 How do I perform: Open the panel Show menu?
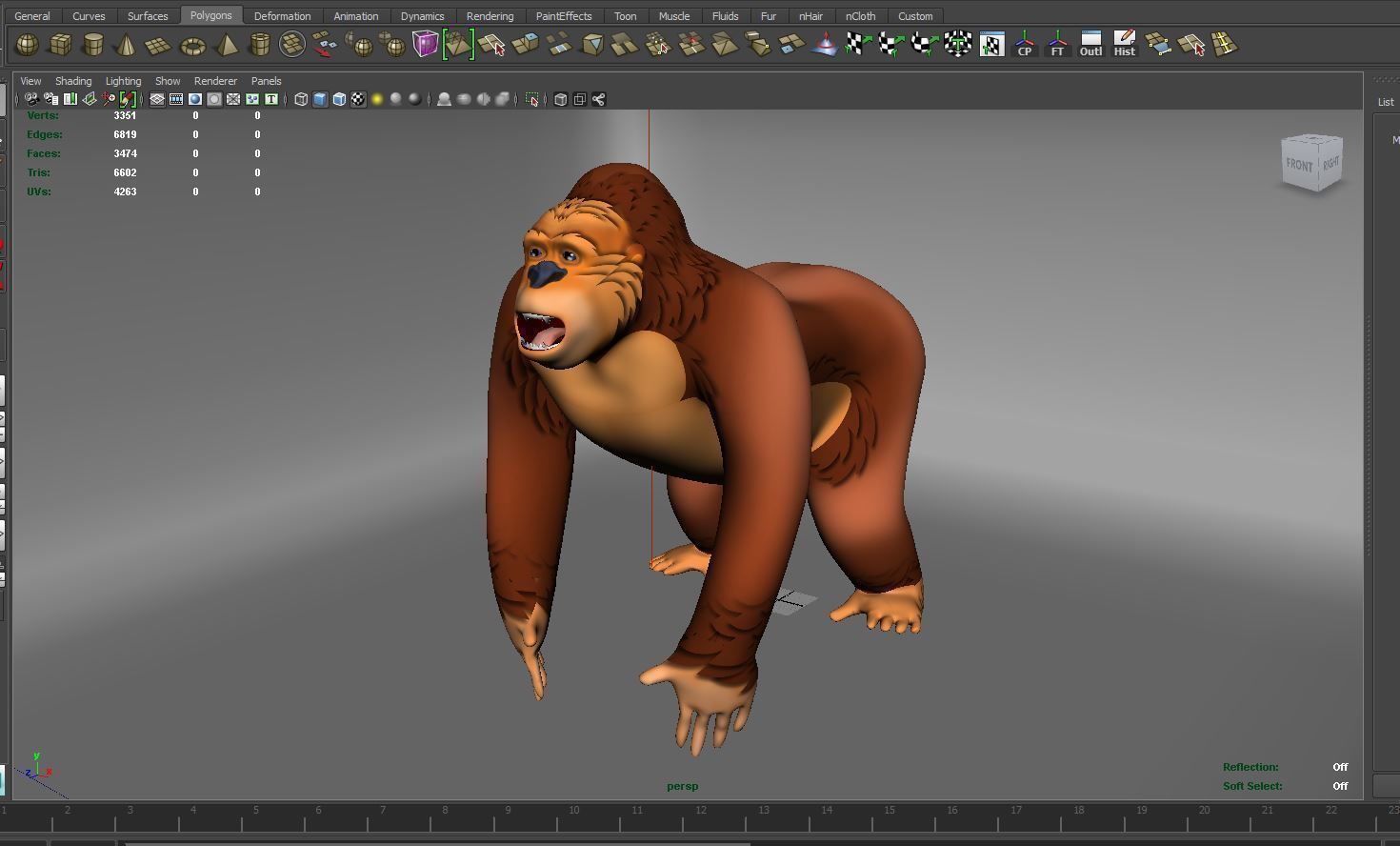pos(168,81)
